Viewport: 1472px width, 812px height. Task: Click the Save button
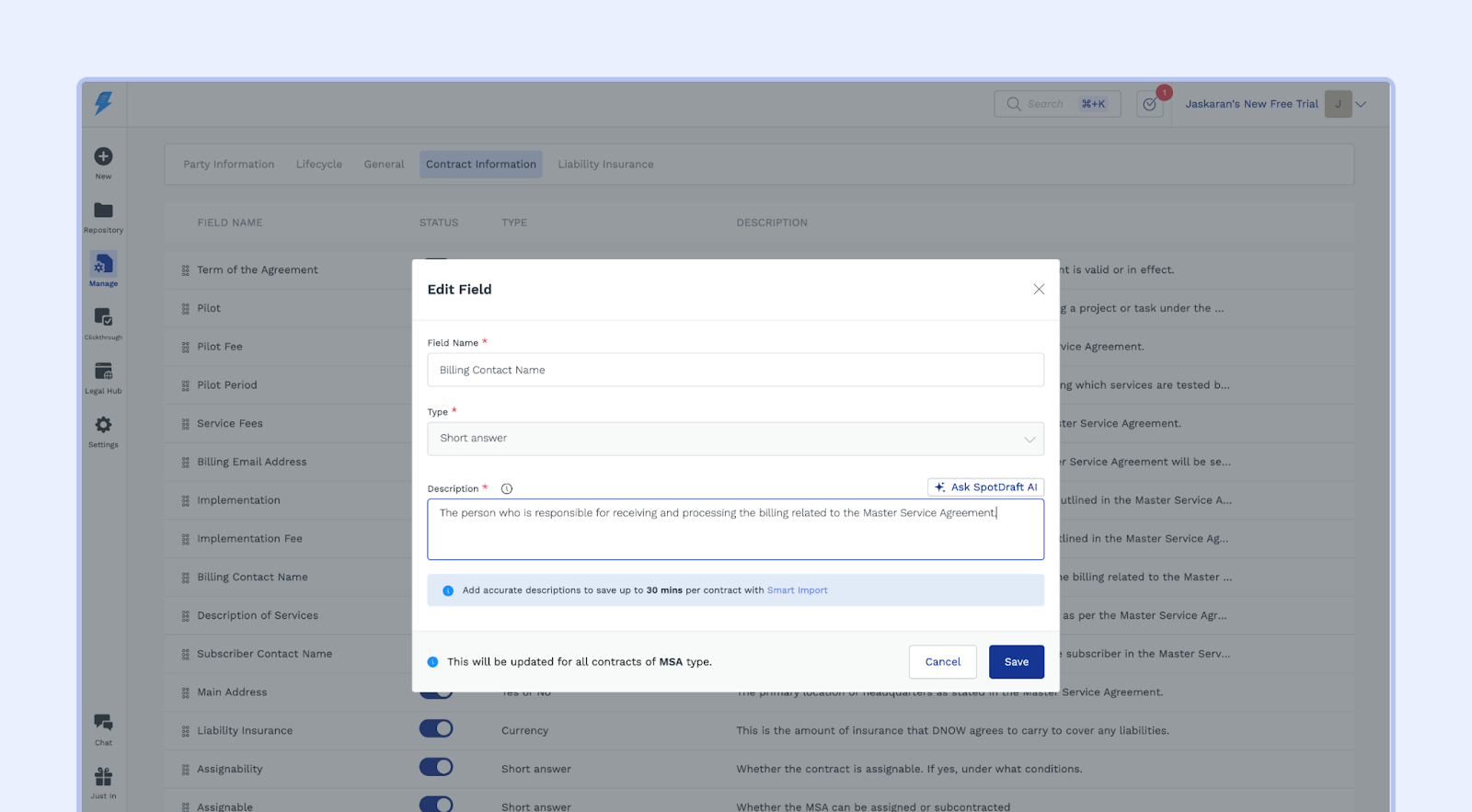point(1016,662)
